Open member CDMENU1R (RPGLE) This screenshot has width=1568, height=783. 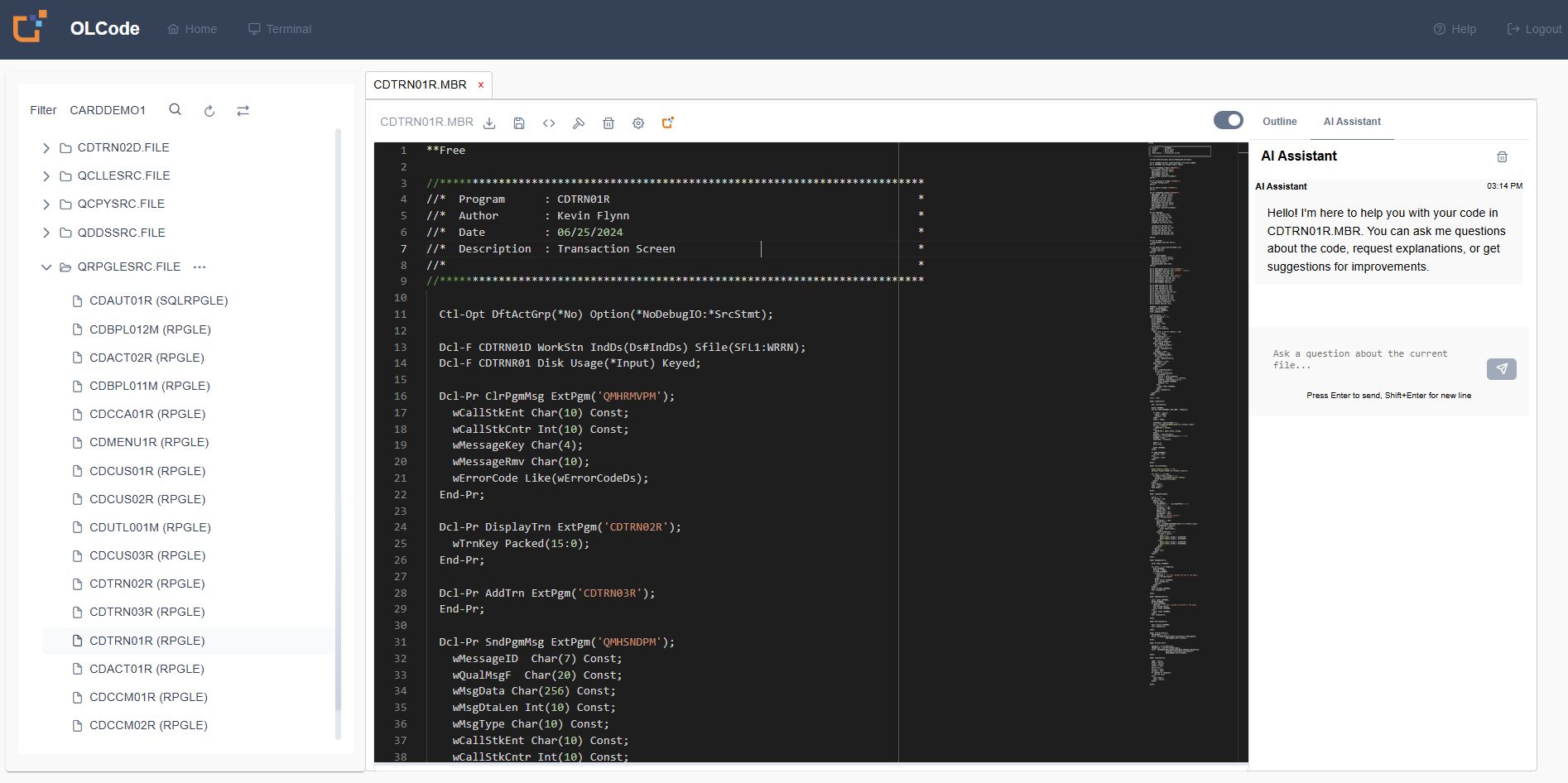(x=149, y=442)
